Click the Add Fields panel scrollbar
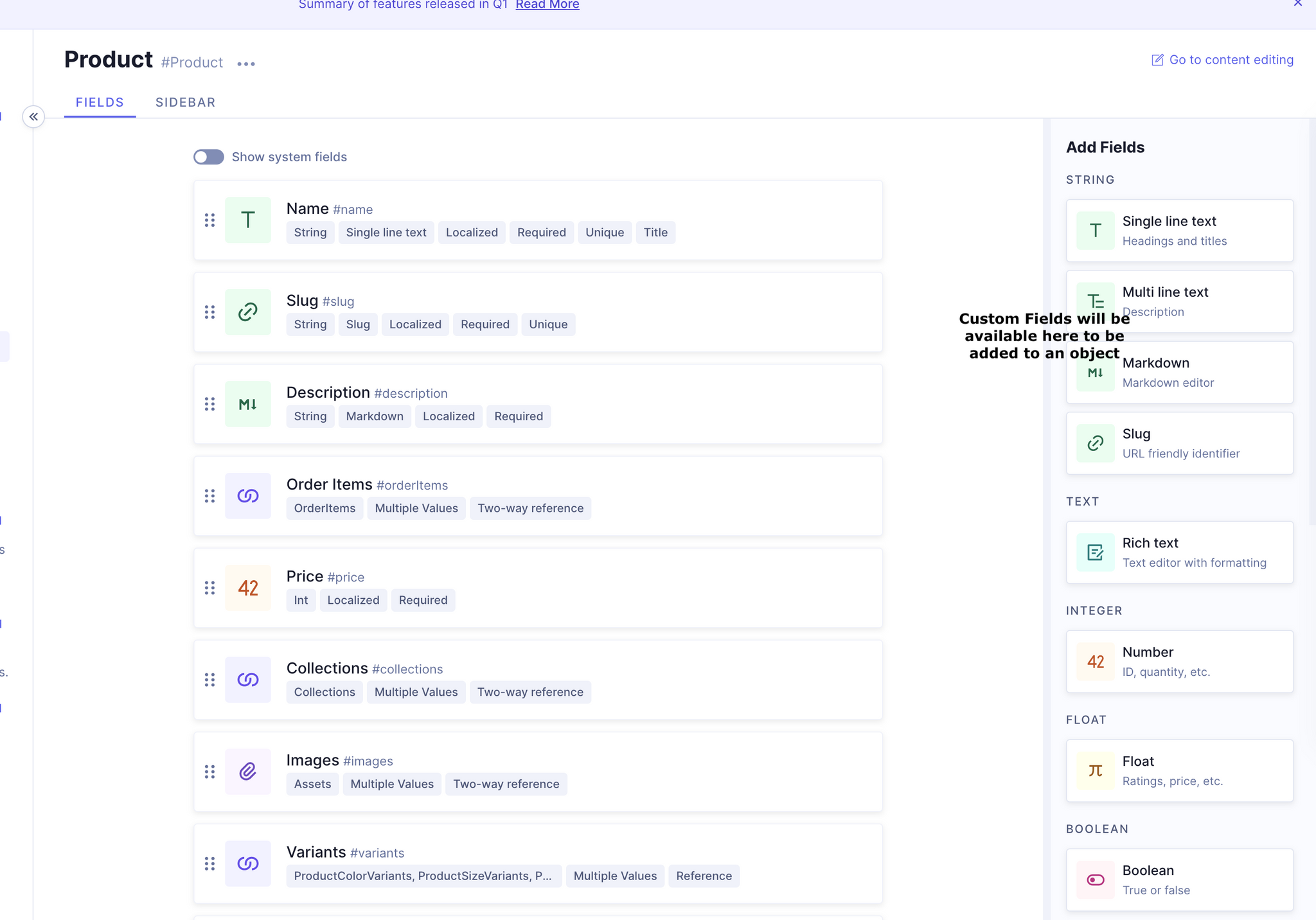 [1312, 321]
